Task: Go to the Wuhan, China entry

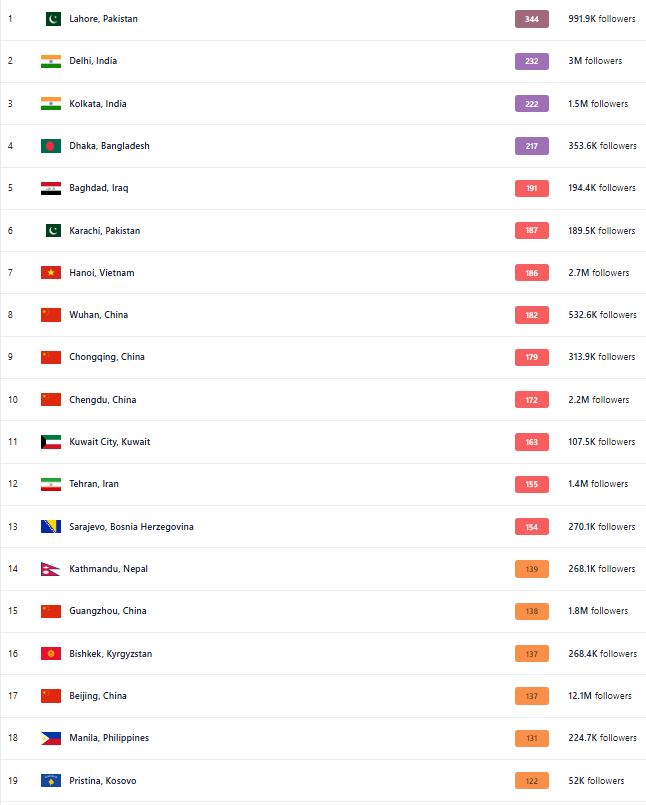Action: coord(98,315)
